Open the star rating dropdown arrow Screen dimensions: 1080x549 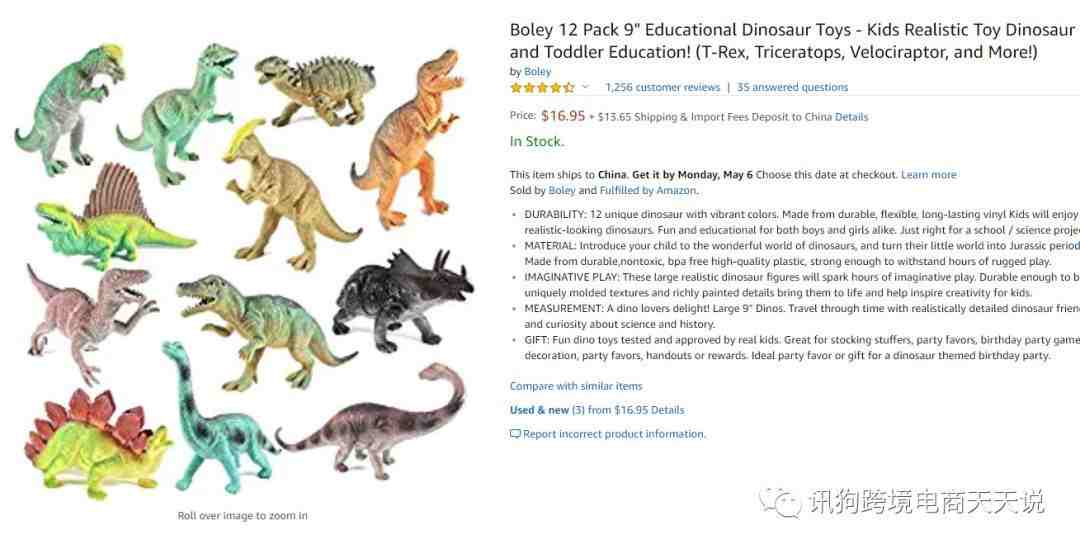pyautogui.click(x=585, y=87)
